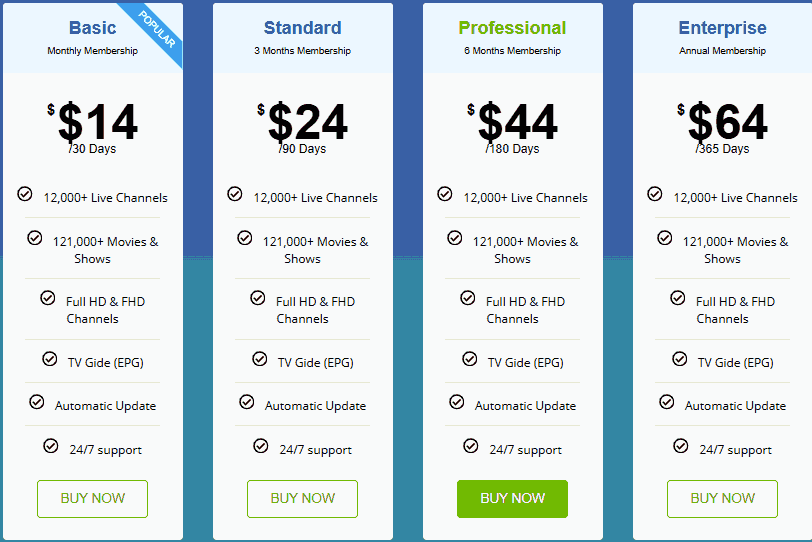Purchase the Professional plan with green BUY NOW
The height and width of the screenshot is (542, 812).
(512, 498)
